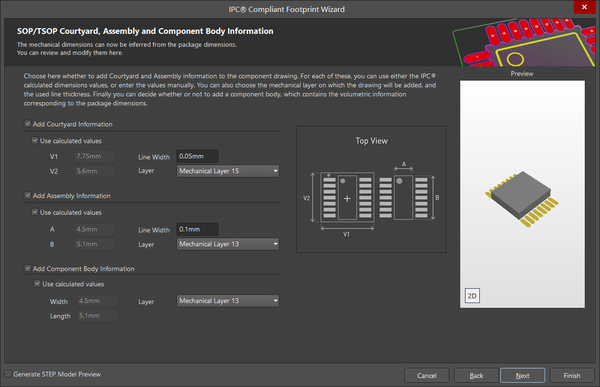Toggle Use calculated values under Courtyard

(x=35, y=140)
